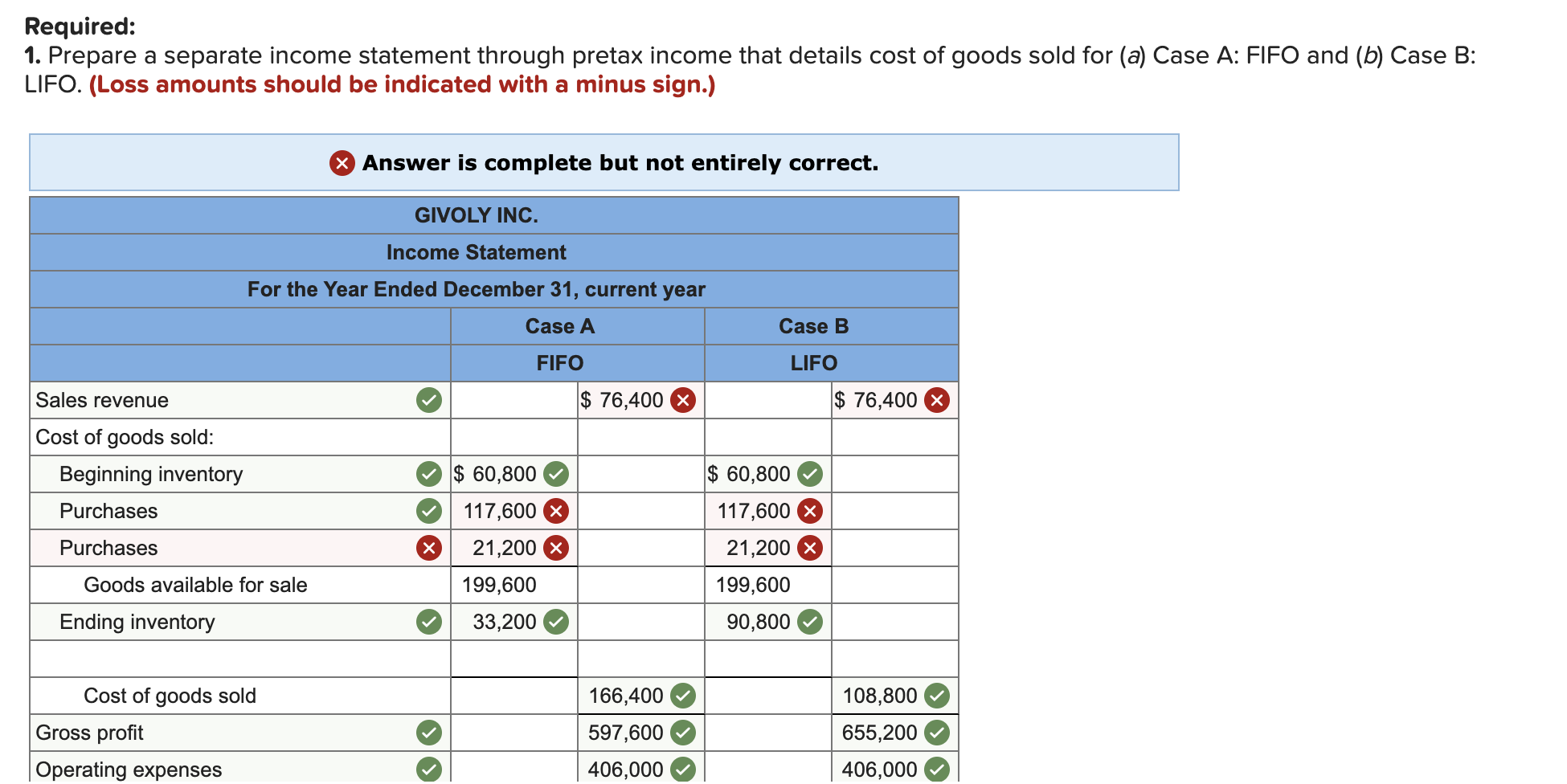Click the red X error icon in the alert banner
1567x784 pixels.
point(341,163)
